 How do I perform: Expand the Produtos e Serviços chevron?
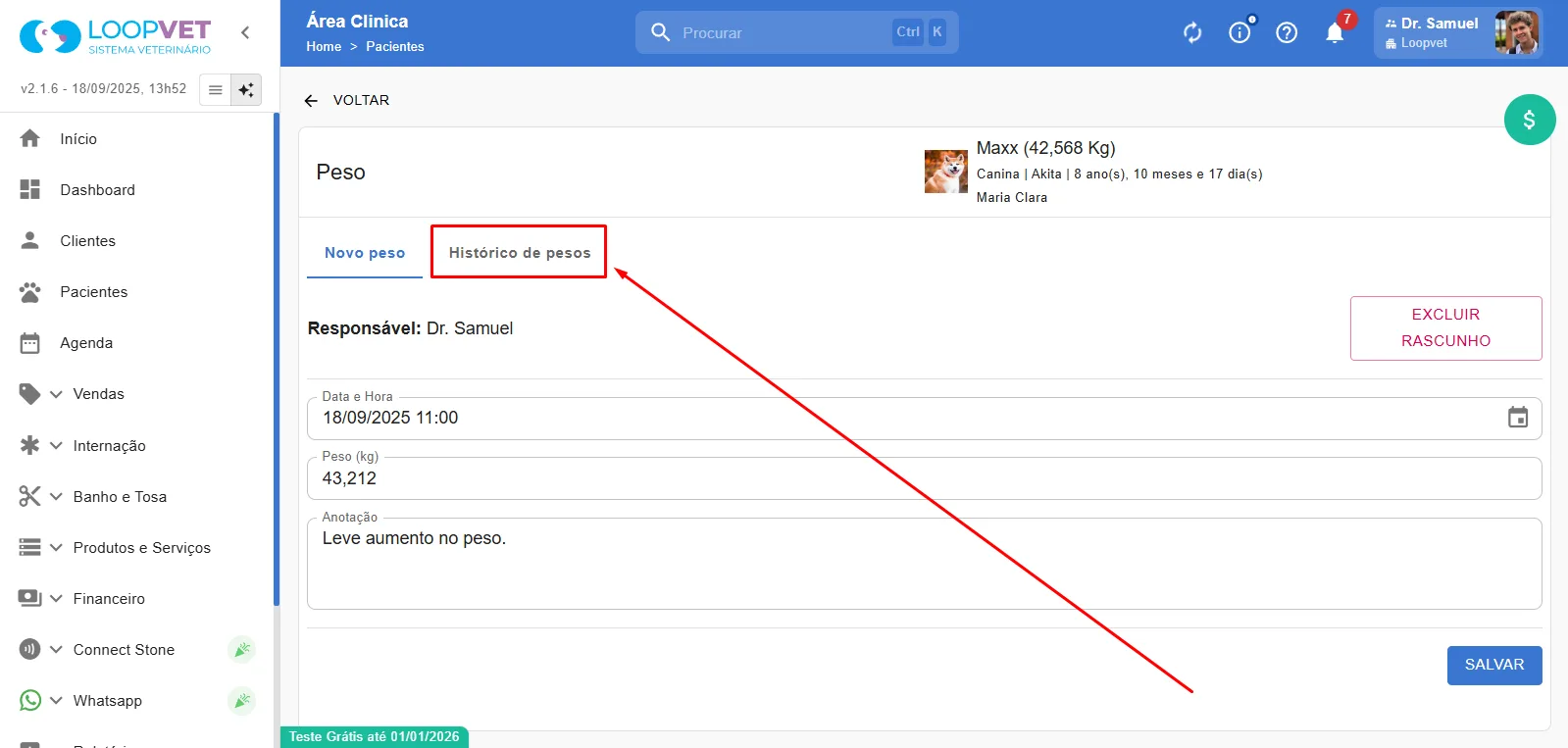click(56, 547)
